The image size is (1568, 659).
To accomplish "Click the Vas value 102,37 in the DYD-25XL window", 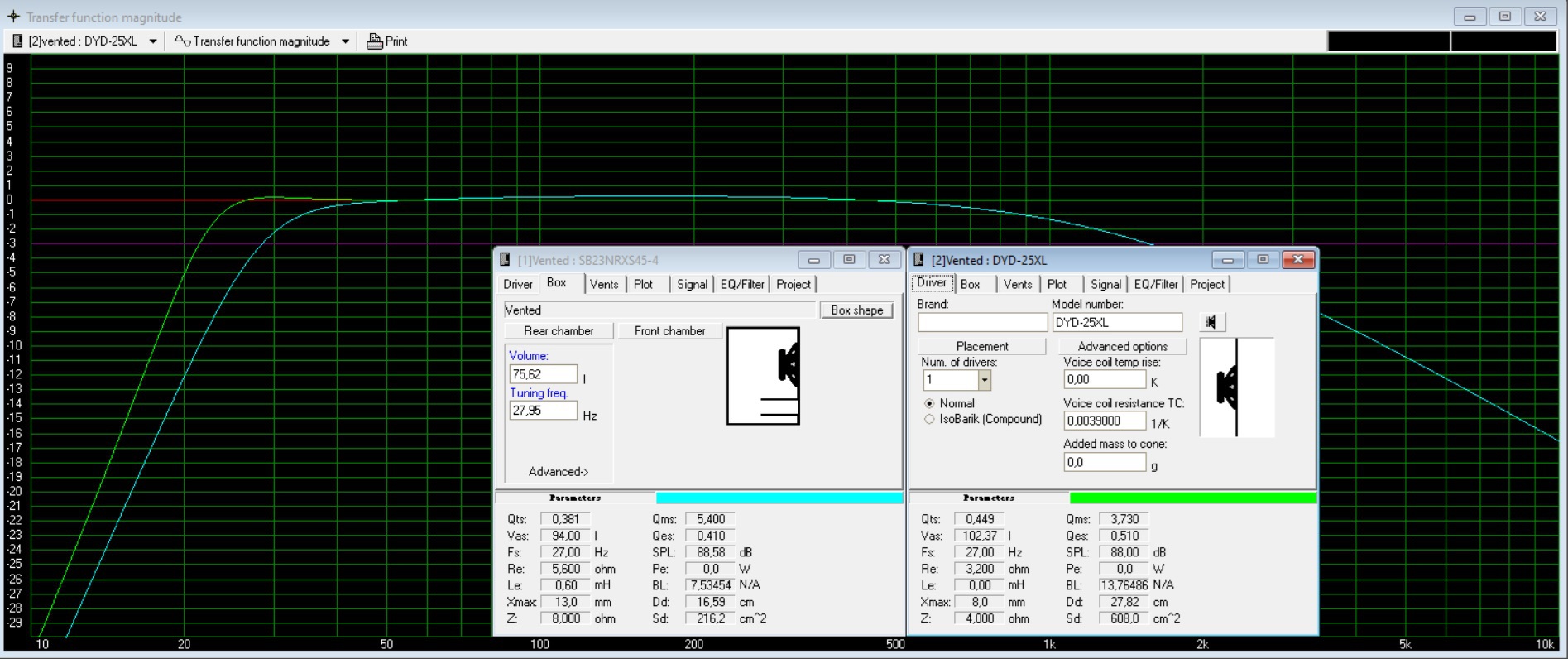I will tap(979, 536).
